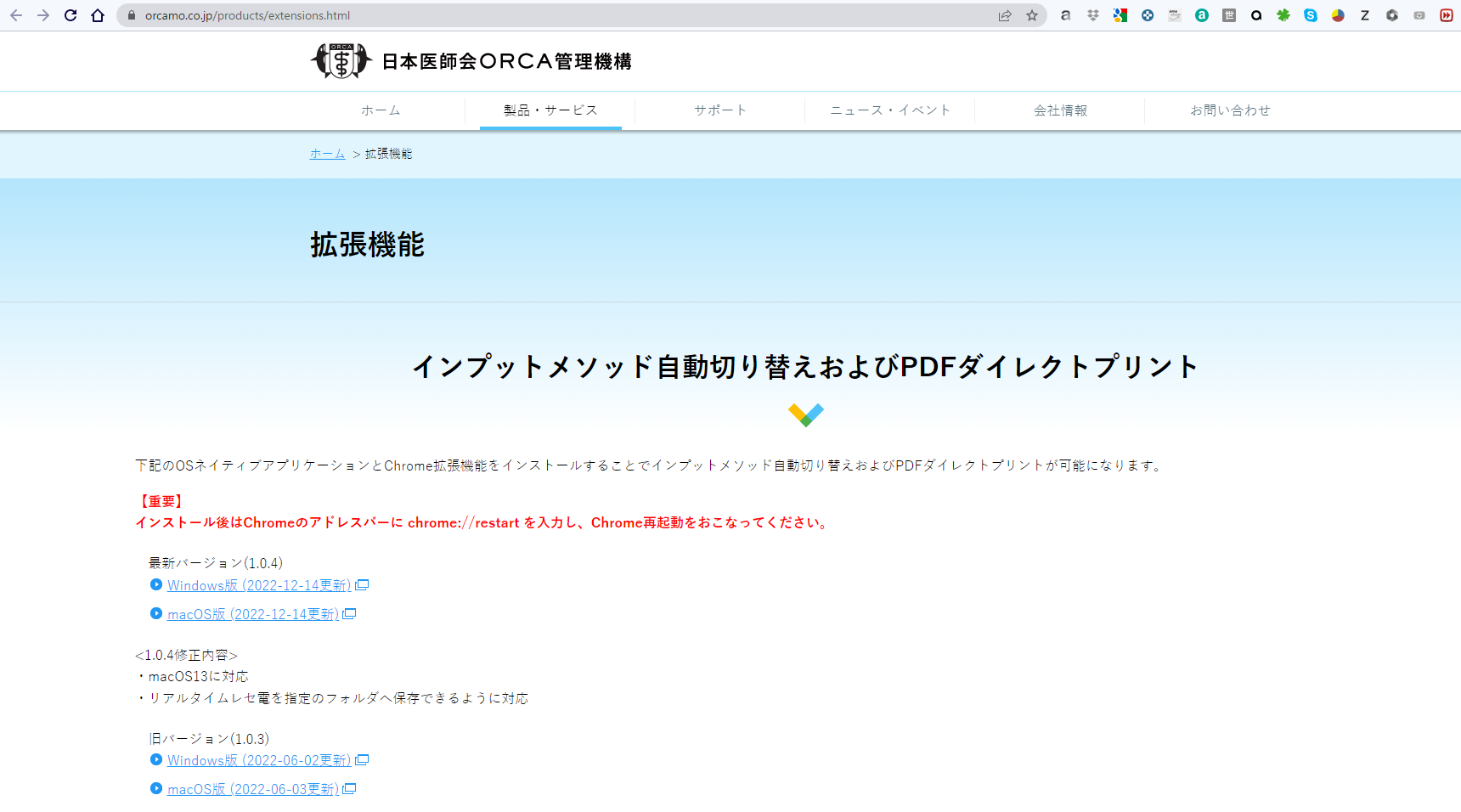The height and width of the screenshot is (812, 1461).
Task: Open the teal circle 'a' extension icon
Action: pyautogui.click(x=1202, y=15)
